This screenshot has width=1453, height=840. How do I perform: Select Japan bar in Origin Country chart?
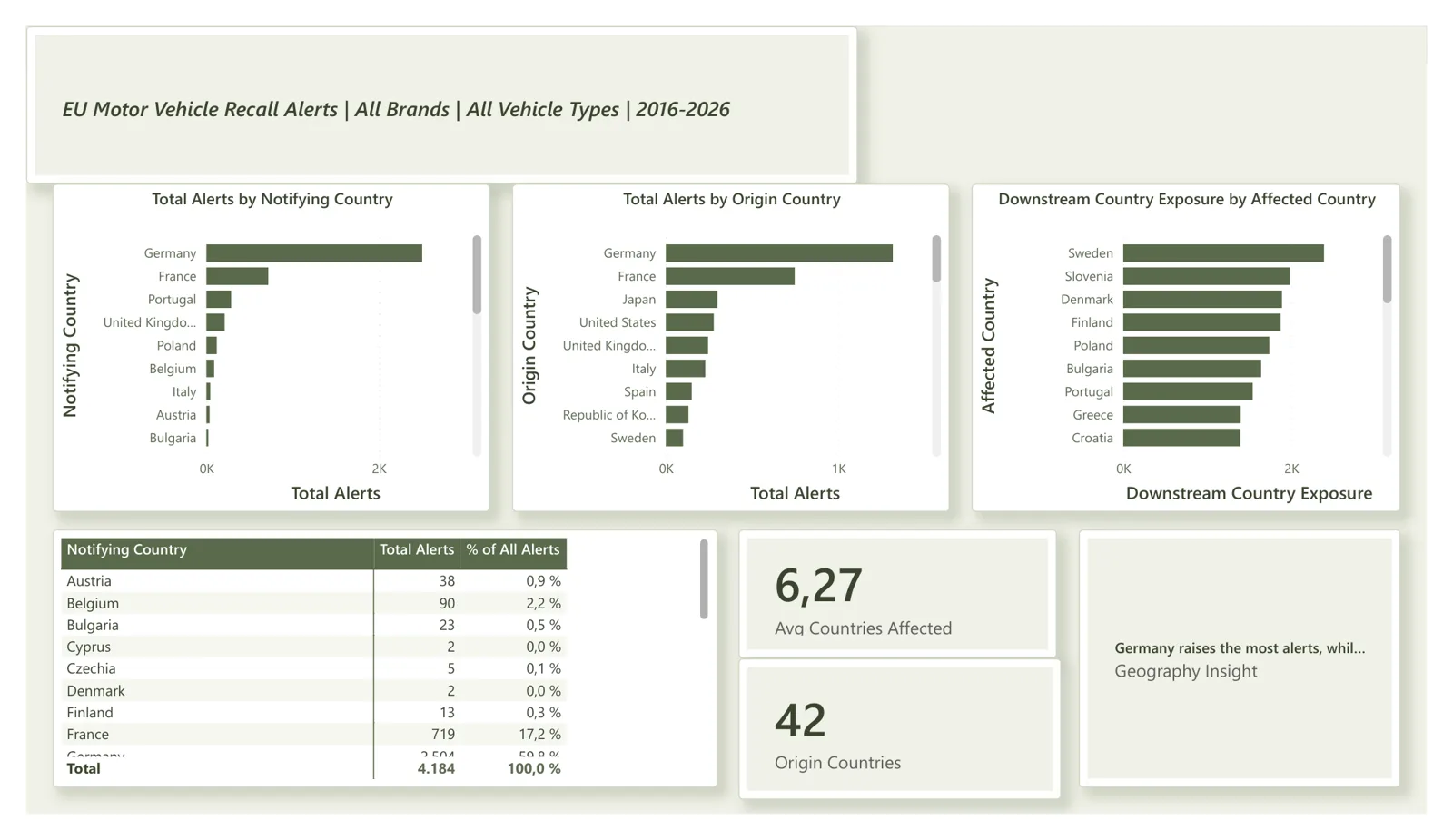coord(691,300)
